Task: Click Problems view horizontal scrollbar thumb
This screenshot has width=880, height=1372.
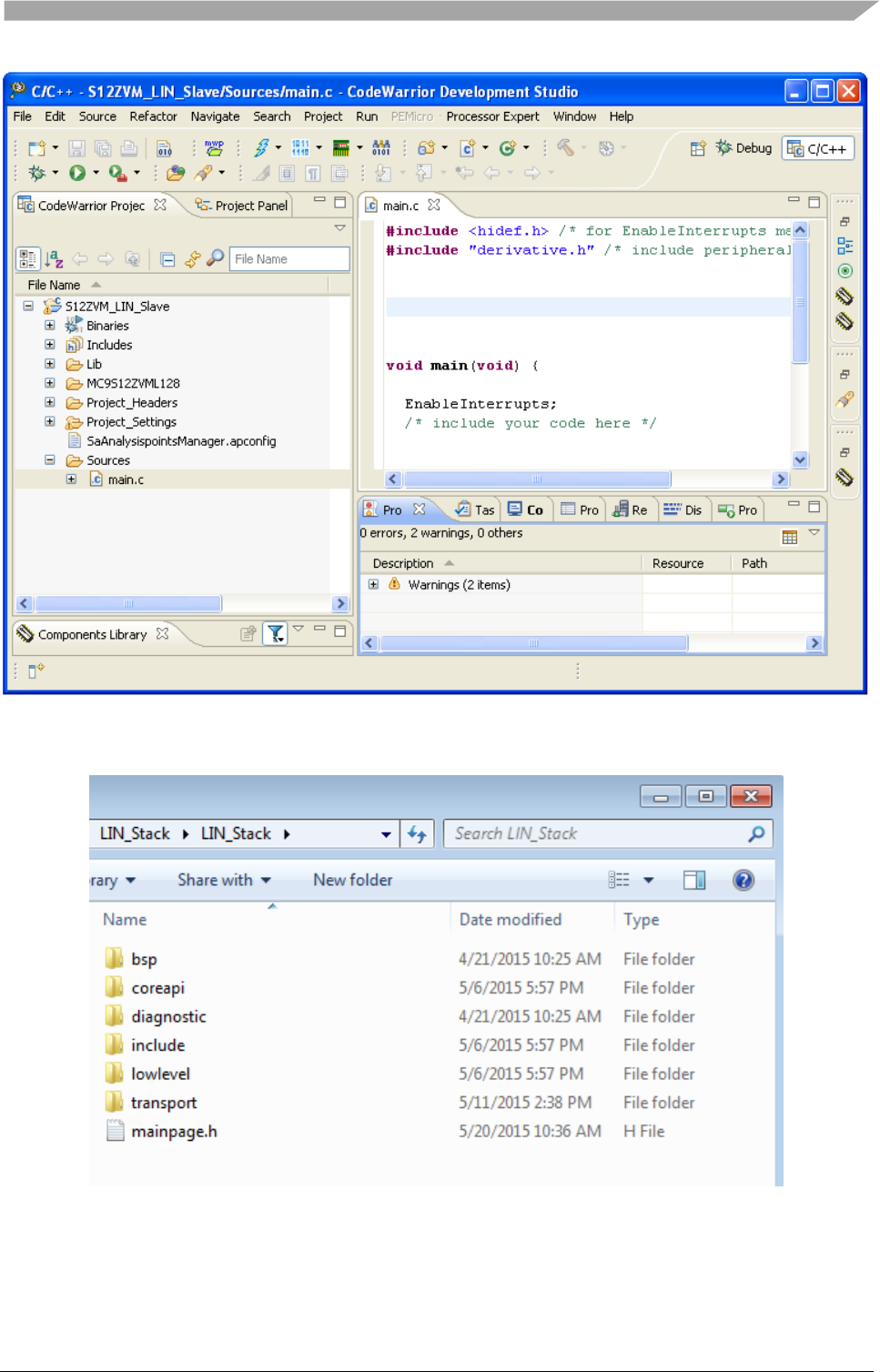Action: (533, 643)
